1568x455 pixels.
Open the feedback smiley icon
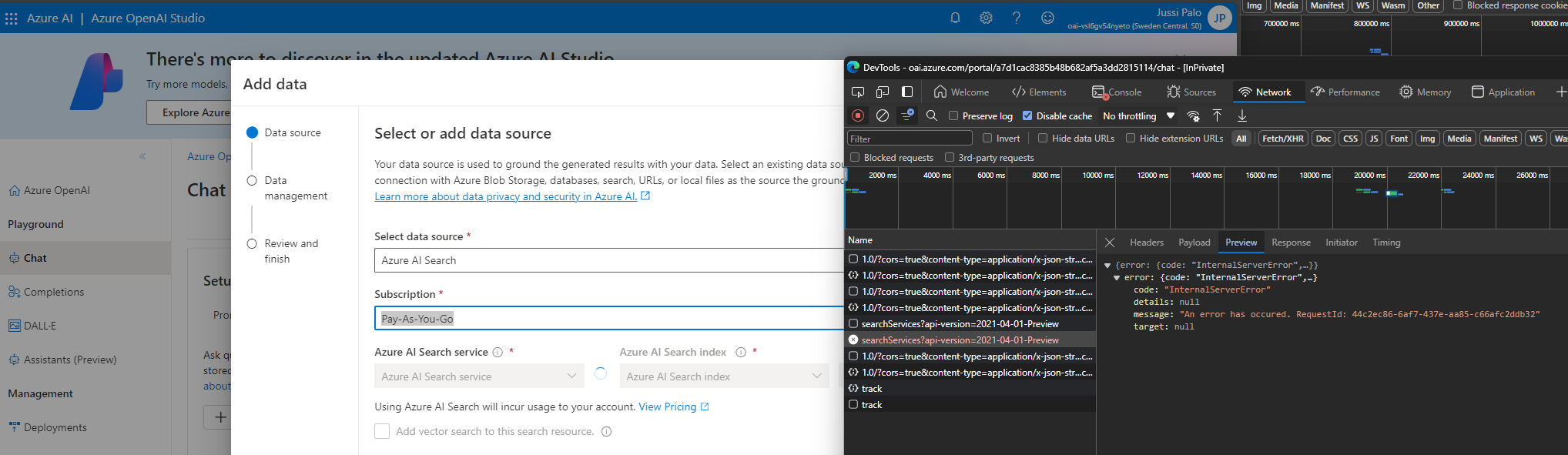tap(1047, 18)
